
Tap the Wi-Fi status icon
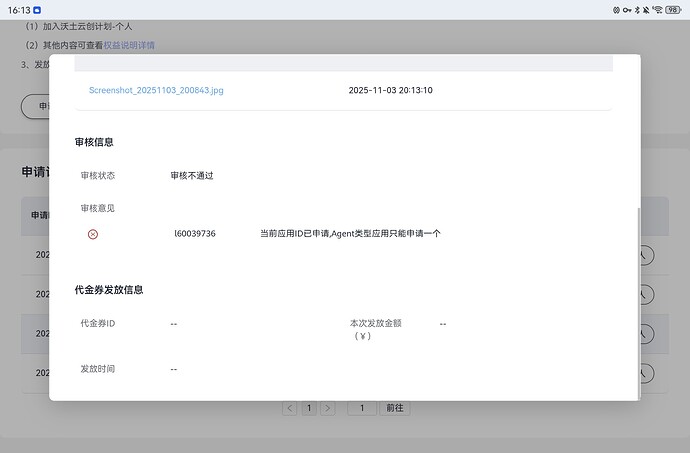coord(657,10)
